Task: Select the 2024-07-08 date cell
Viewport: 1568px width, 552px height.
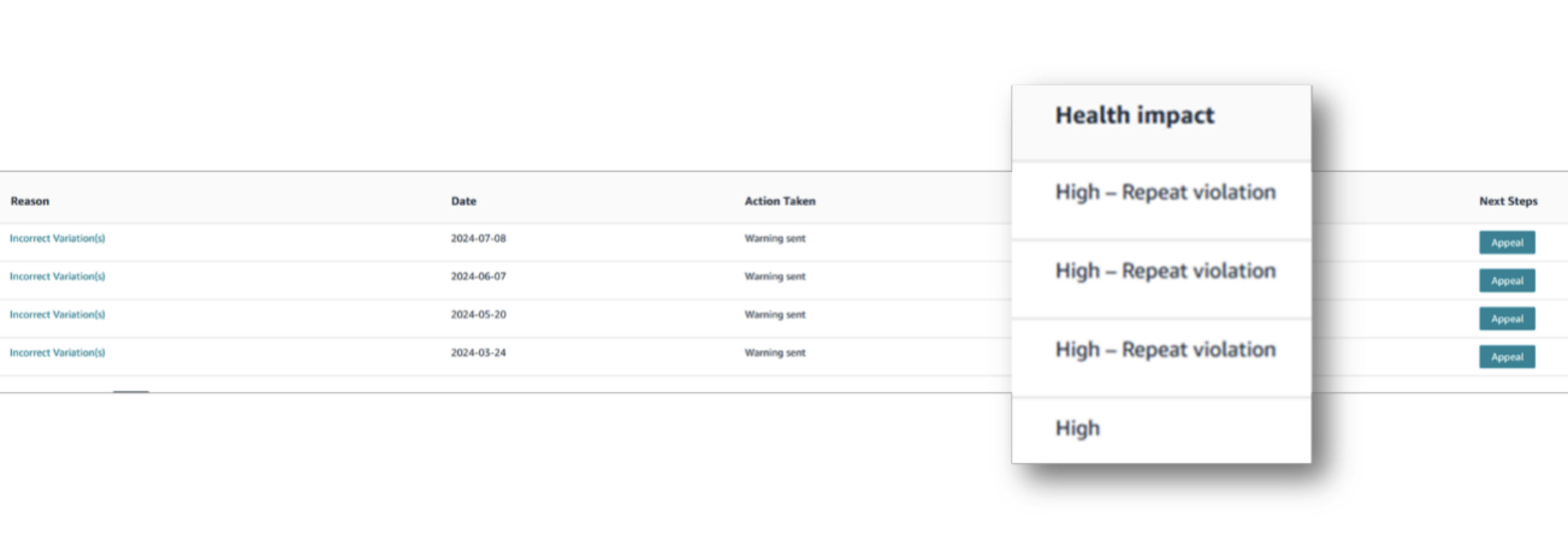Action: coord(478,238)
